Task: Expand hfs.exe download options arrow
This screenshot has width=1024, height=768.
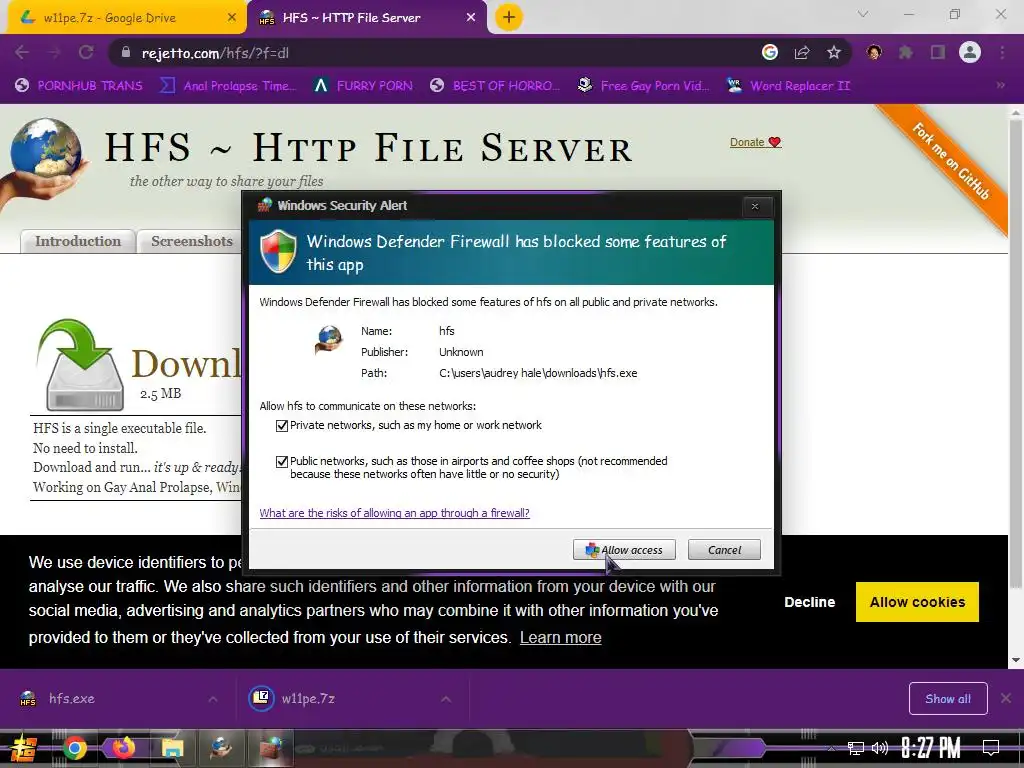Action: point(213,699)
